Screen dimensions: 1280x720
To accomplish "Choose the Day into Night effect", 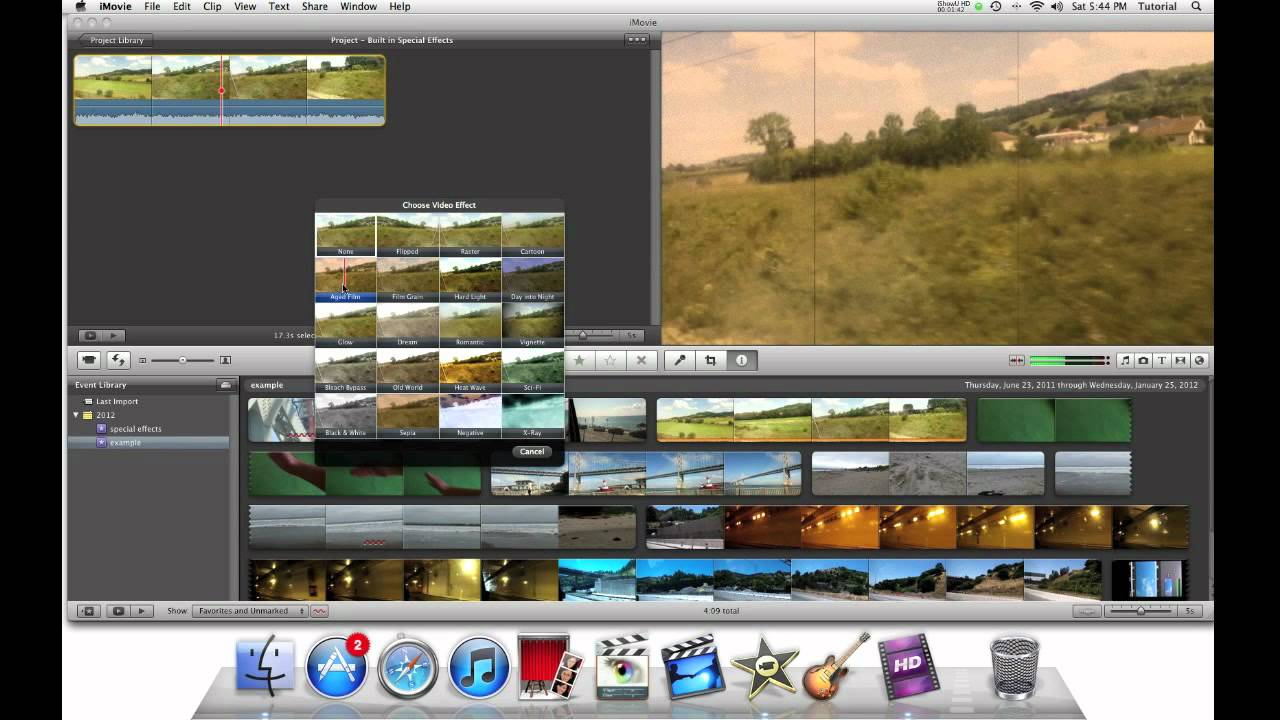I will click(x=532, y=280).
